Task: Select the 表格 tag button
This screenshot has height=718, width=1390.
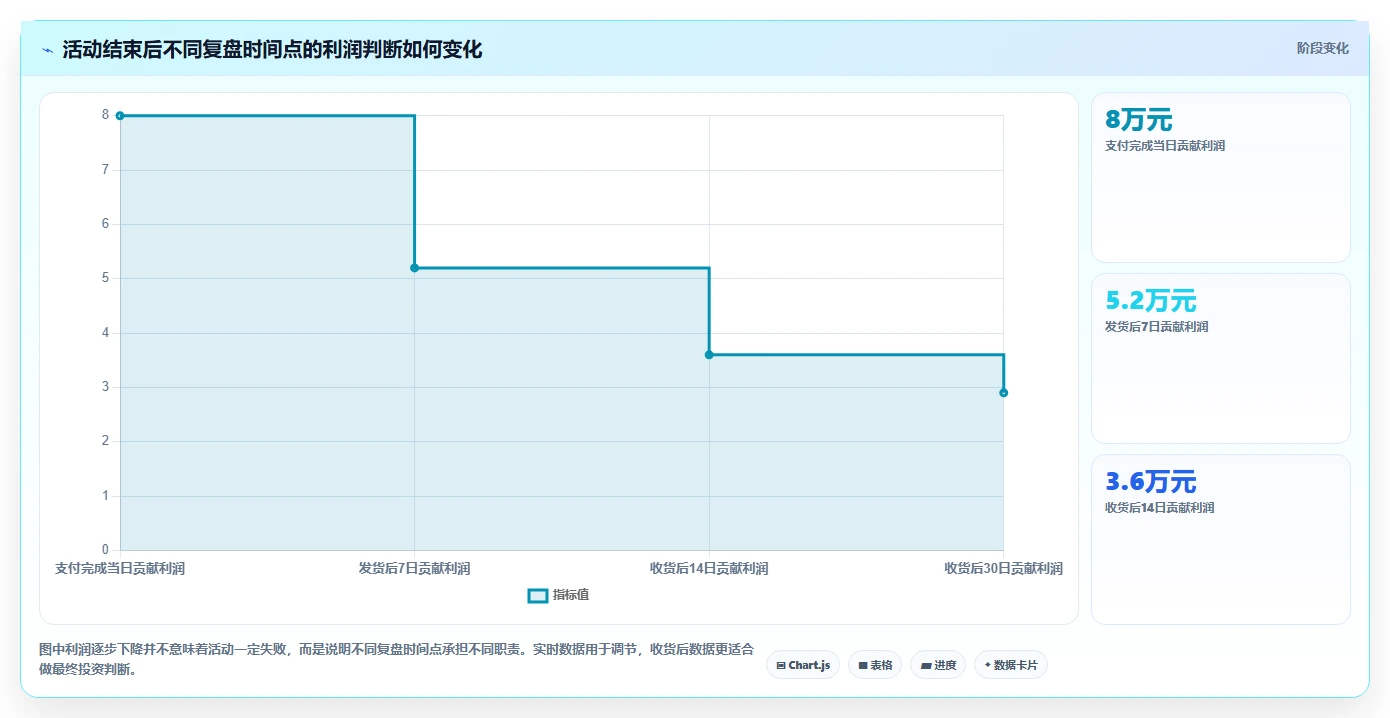Action: pos(875,665)
